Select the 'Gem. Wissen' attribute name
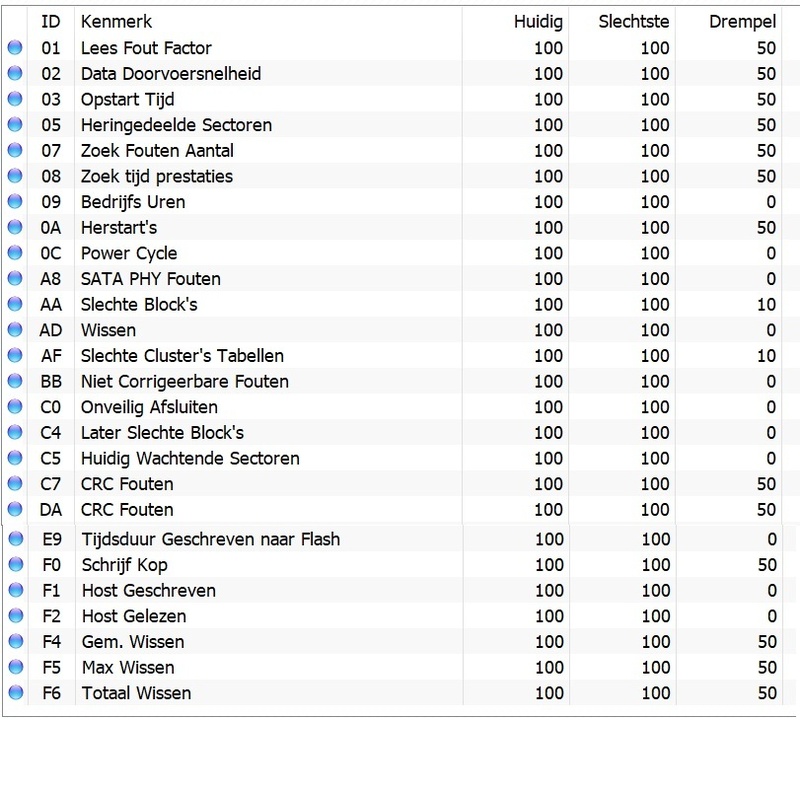Image resolution: width=800 pixels, height=789 pixels. [x=133, y=642]
